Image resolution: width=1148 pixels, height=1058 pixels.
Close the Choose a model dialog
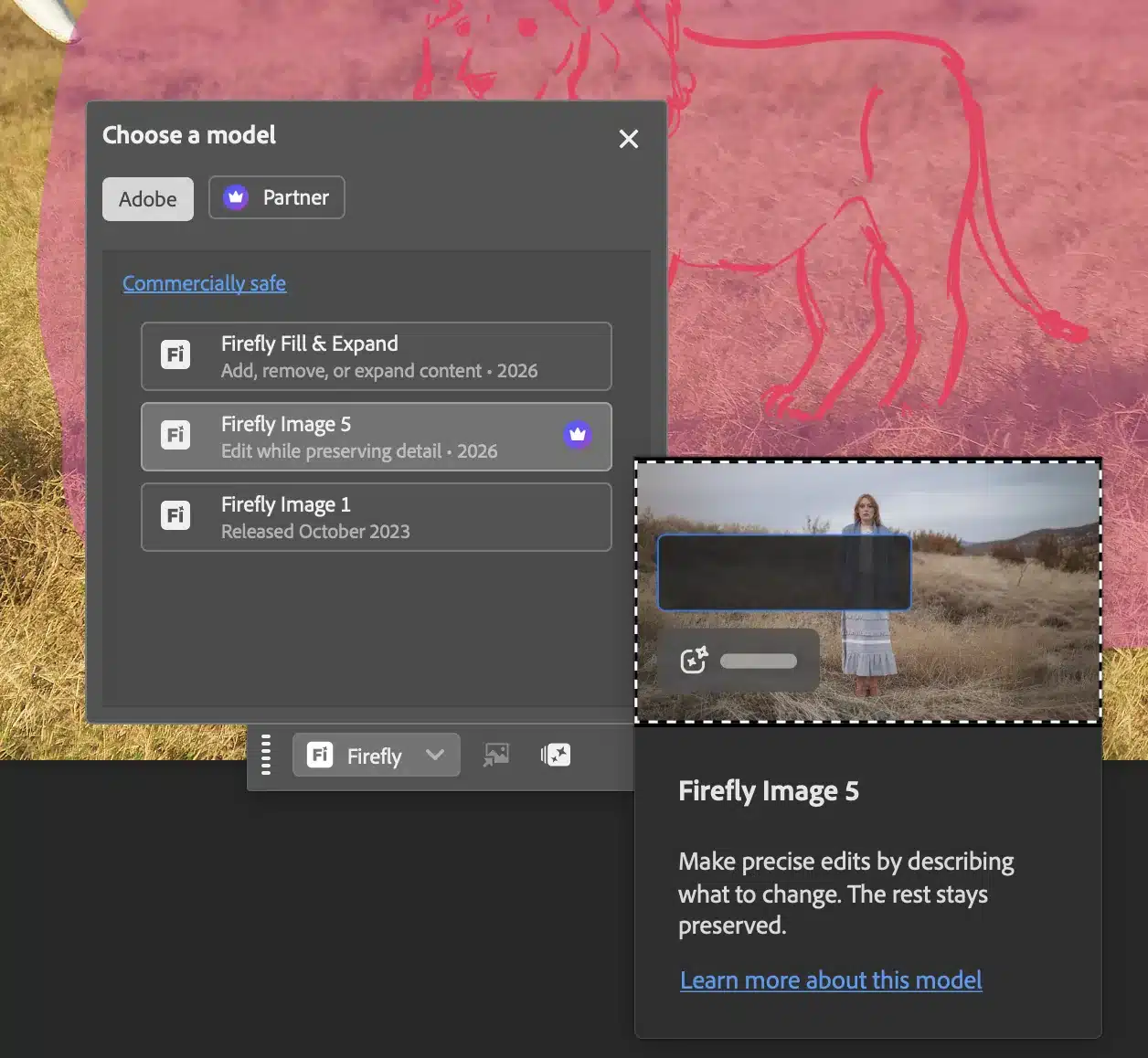point(629,139)
